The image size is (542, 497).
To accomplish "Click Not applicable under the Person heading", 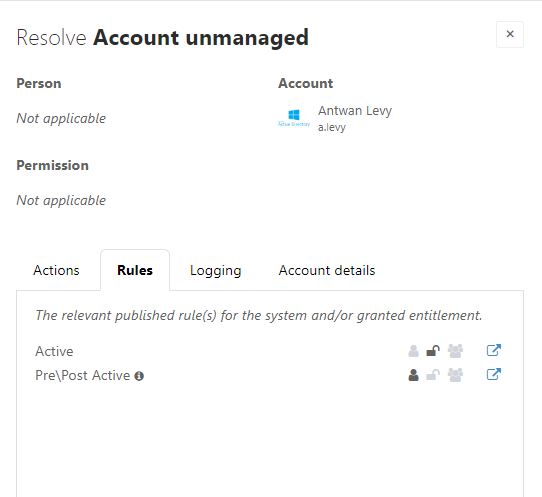I will pos(61,119).
